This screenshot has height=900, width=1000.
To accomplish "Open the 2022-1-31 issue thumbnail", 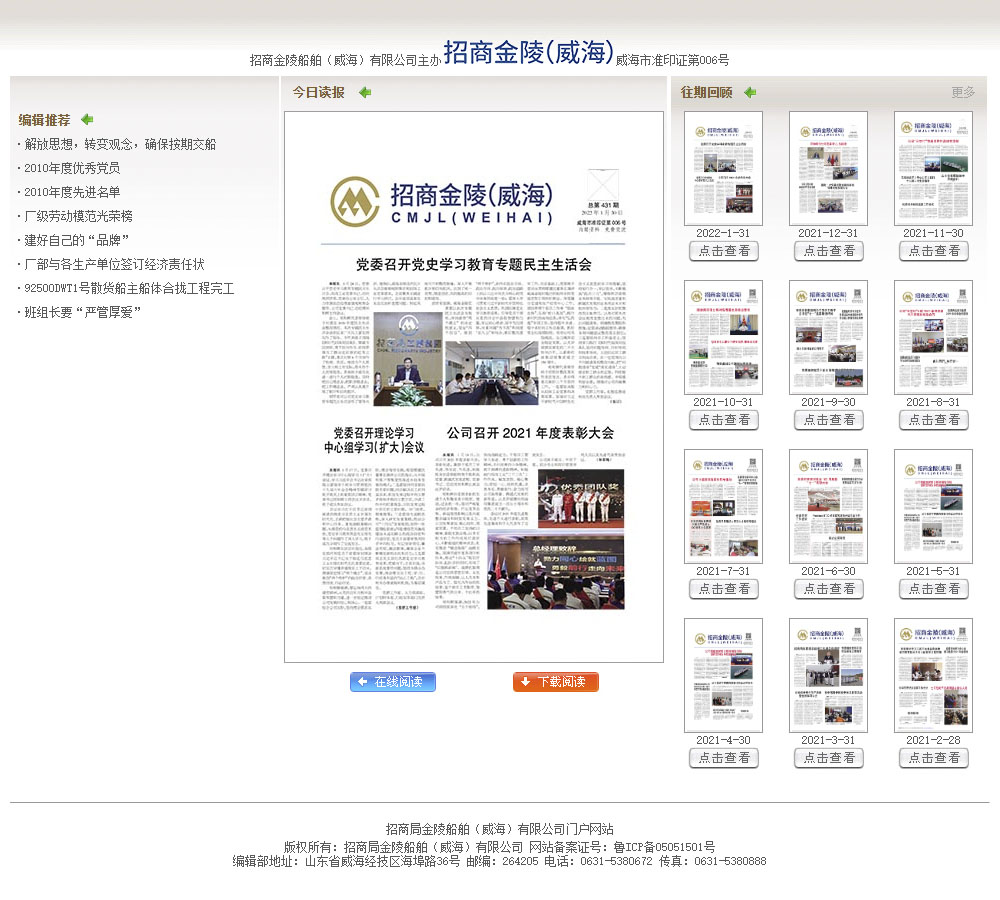I will click(x=723, y=168).
